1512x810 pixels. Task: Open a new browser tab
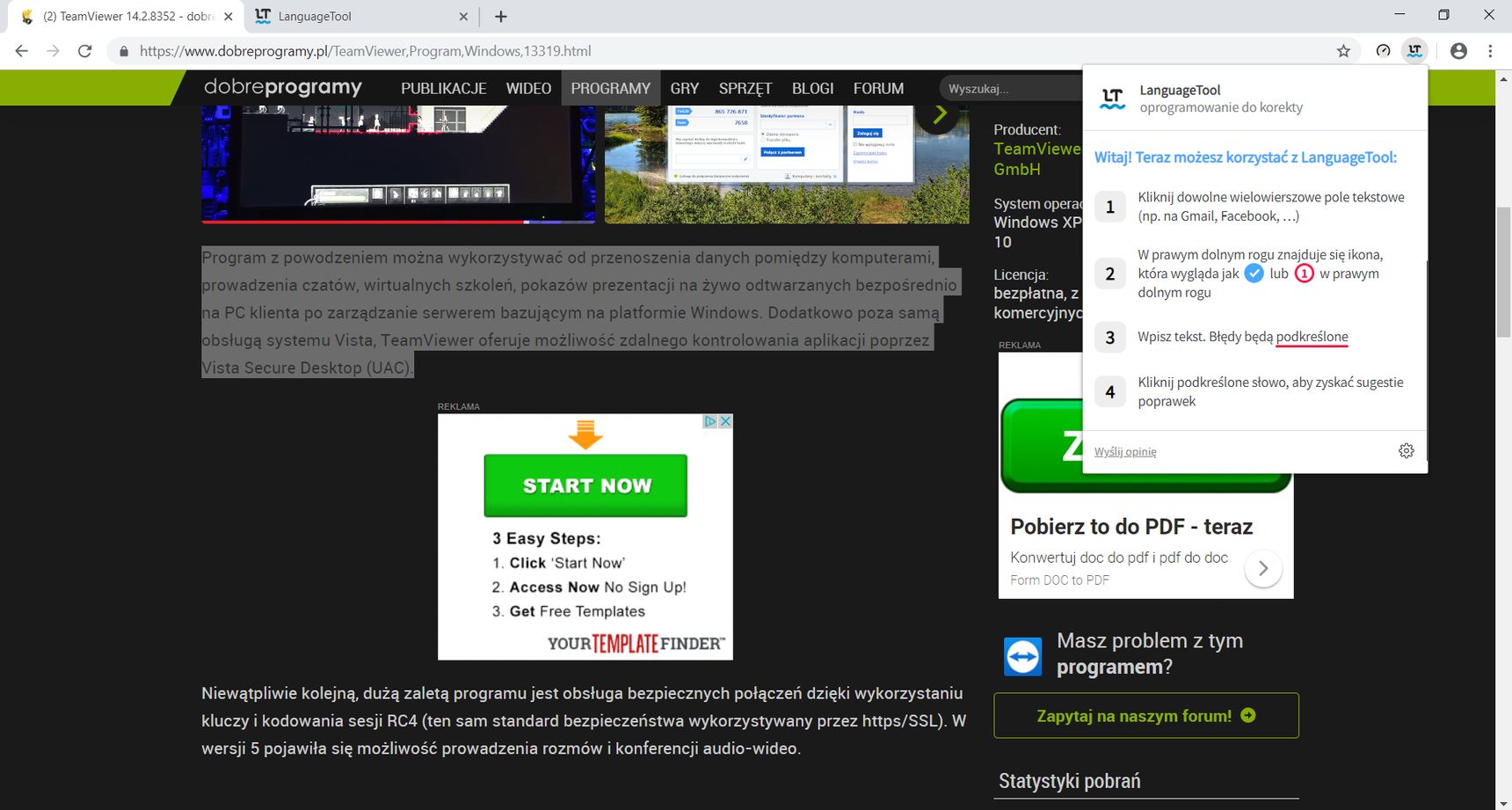coord(501,17)
